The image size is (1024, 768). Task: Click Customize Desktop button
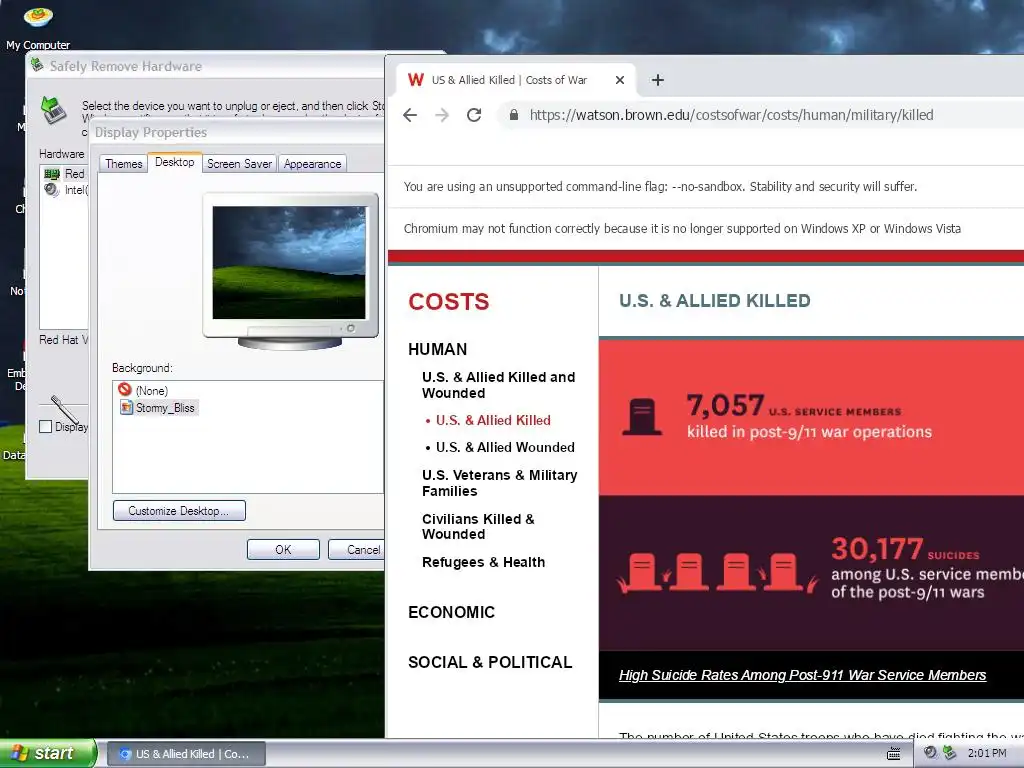179,511
